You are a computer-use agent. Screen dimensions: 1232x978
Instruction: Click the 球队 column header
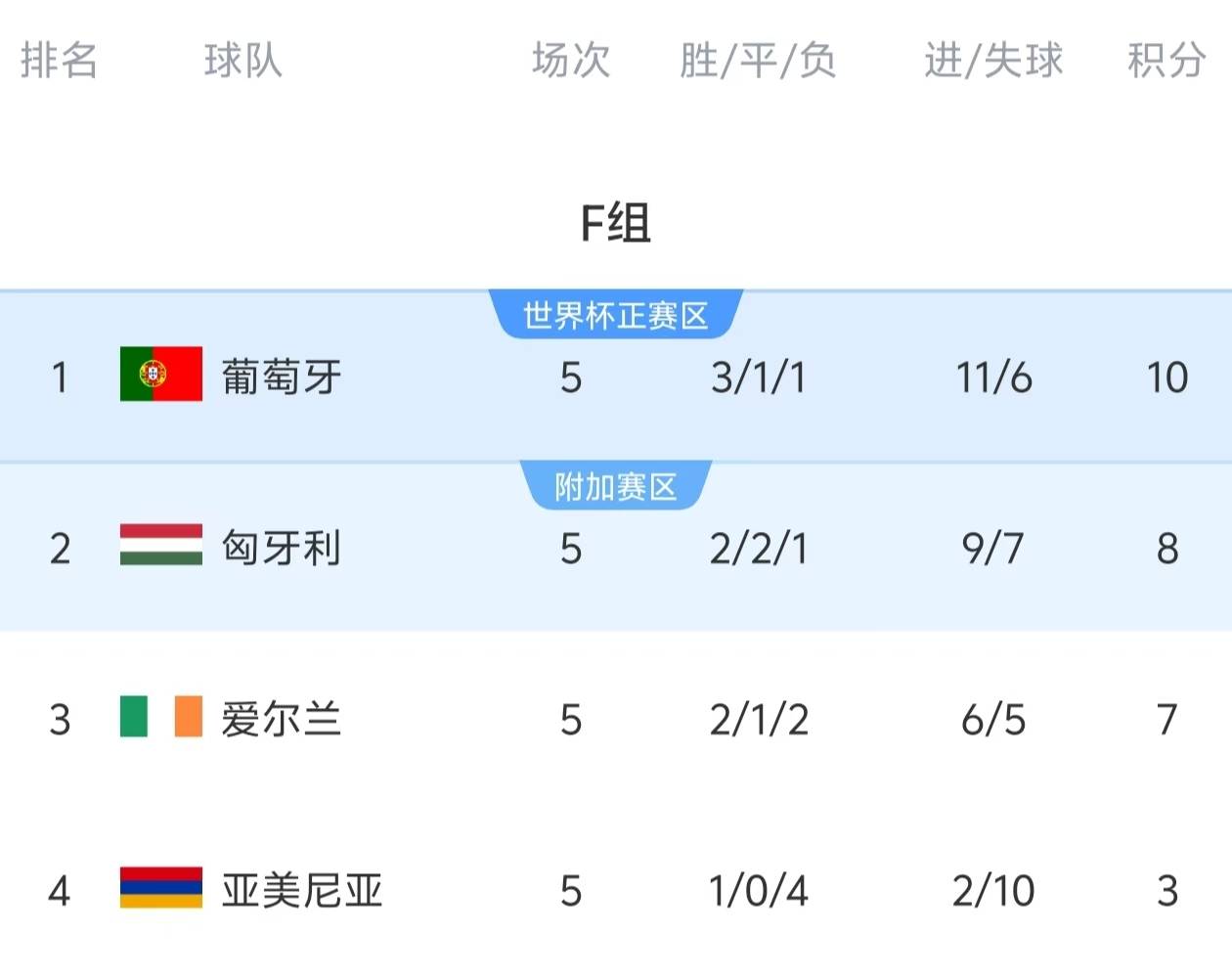[243, 61]
